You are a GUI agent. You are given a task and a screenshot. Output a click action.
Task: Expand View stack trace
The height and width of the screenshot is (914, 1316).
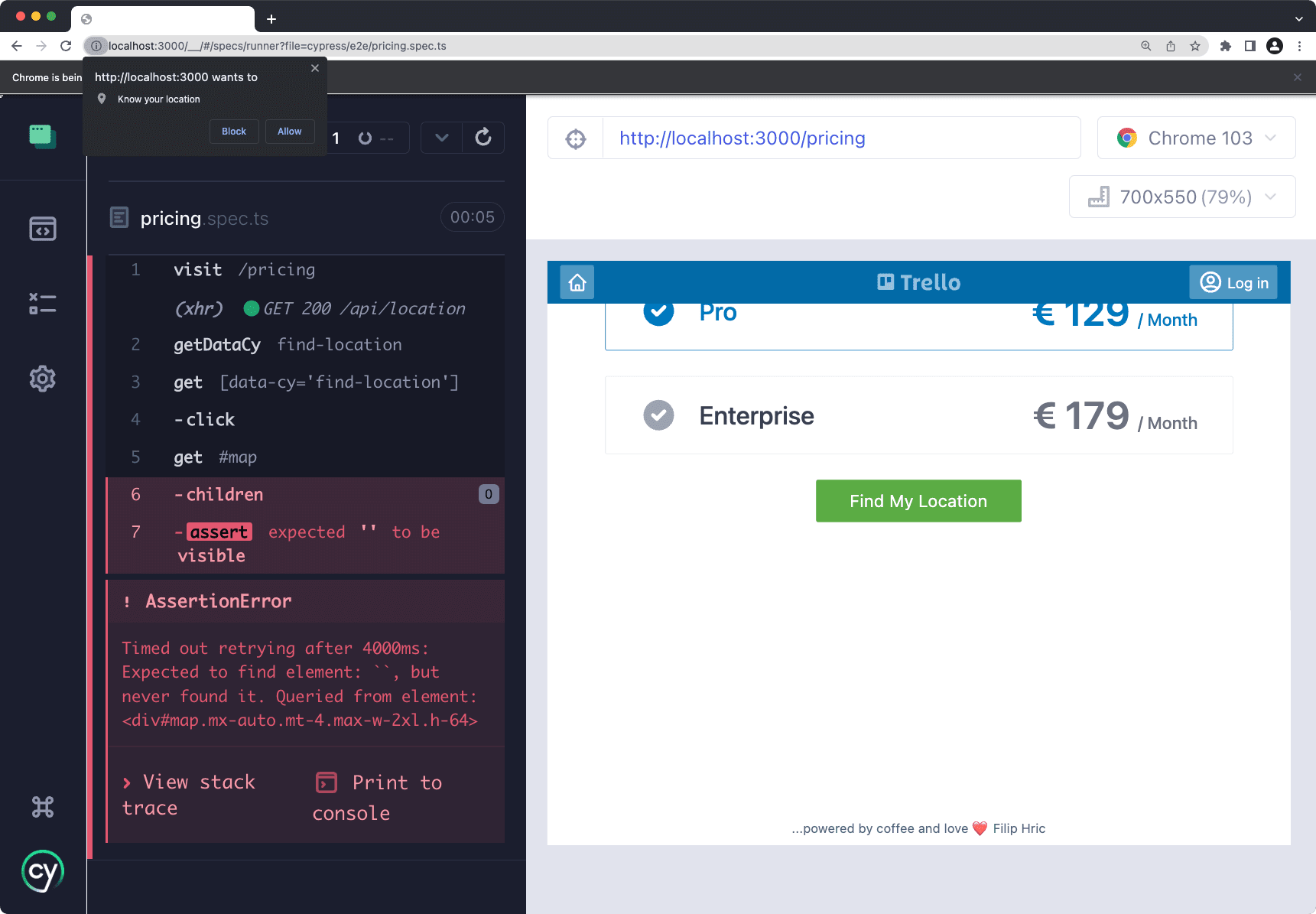(x=189, y=795)
